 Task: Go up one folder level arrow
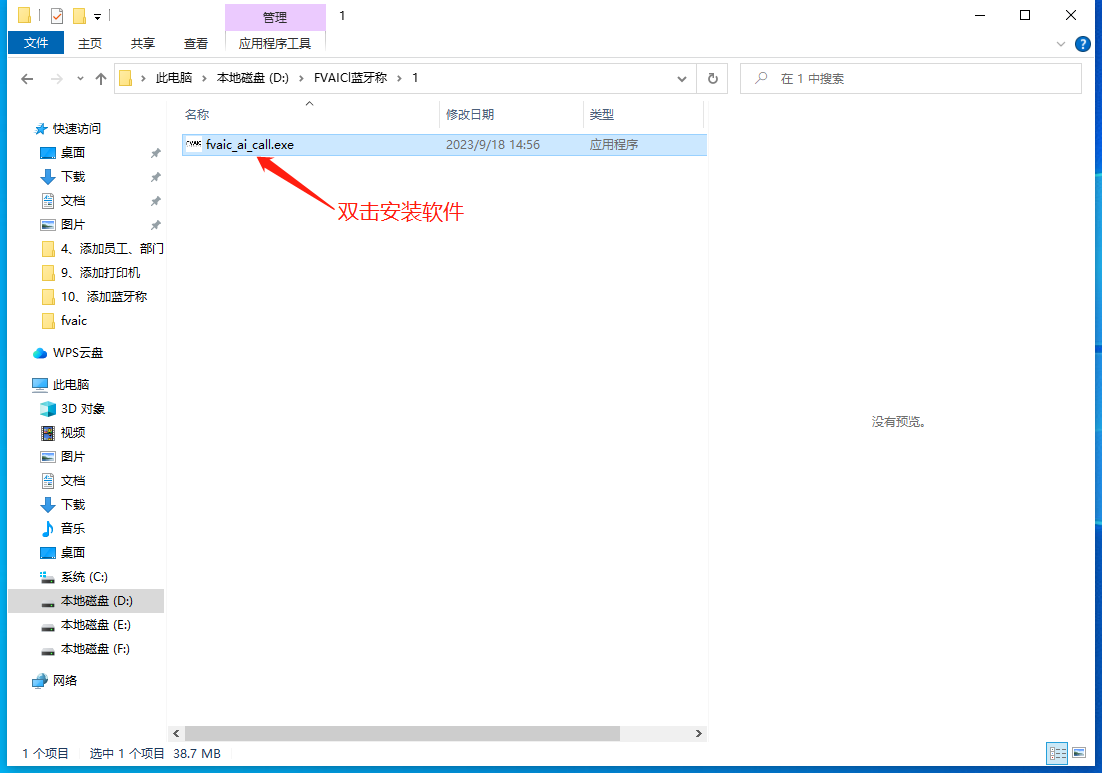coord(101,78)
